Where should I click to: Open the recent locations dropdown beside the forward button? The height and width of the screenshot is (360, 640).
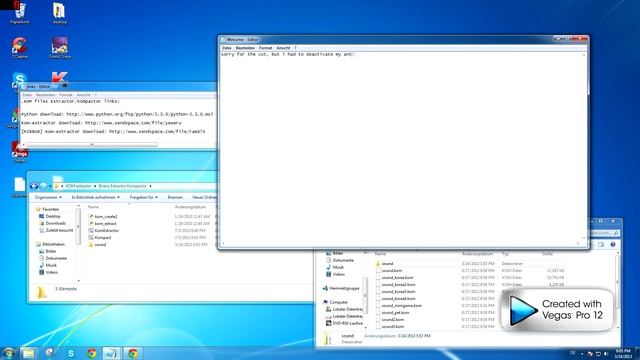50,186
